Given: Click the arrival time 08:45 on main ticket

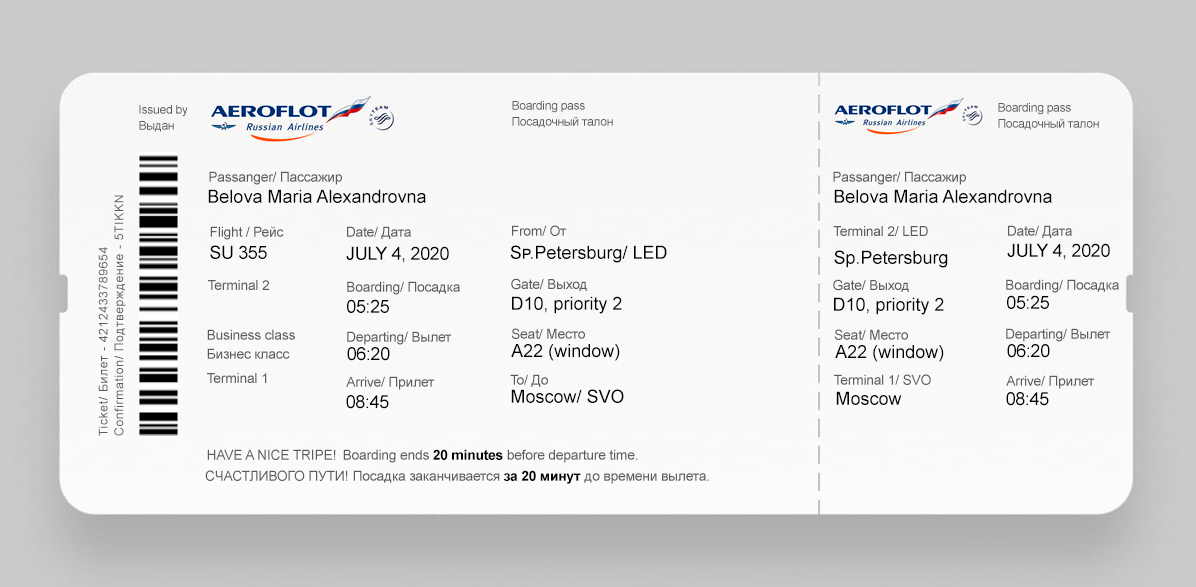Looking at the screenshot, I should point(368,402).
